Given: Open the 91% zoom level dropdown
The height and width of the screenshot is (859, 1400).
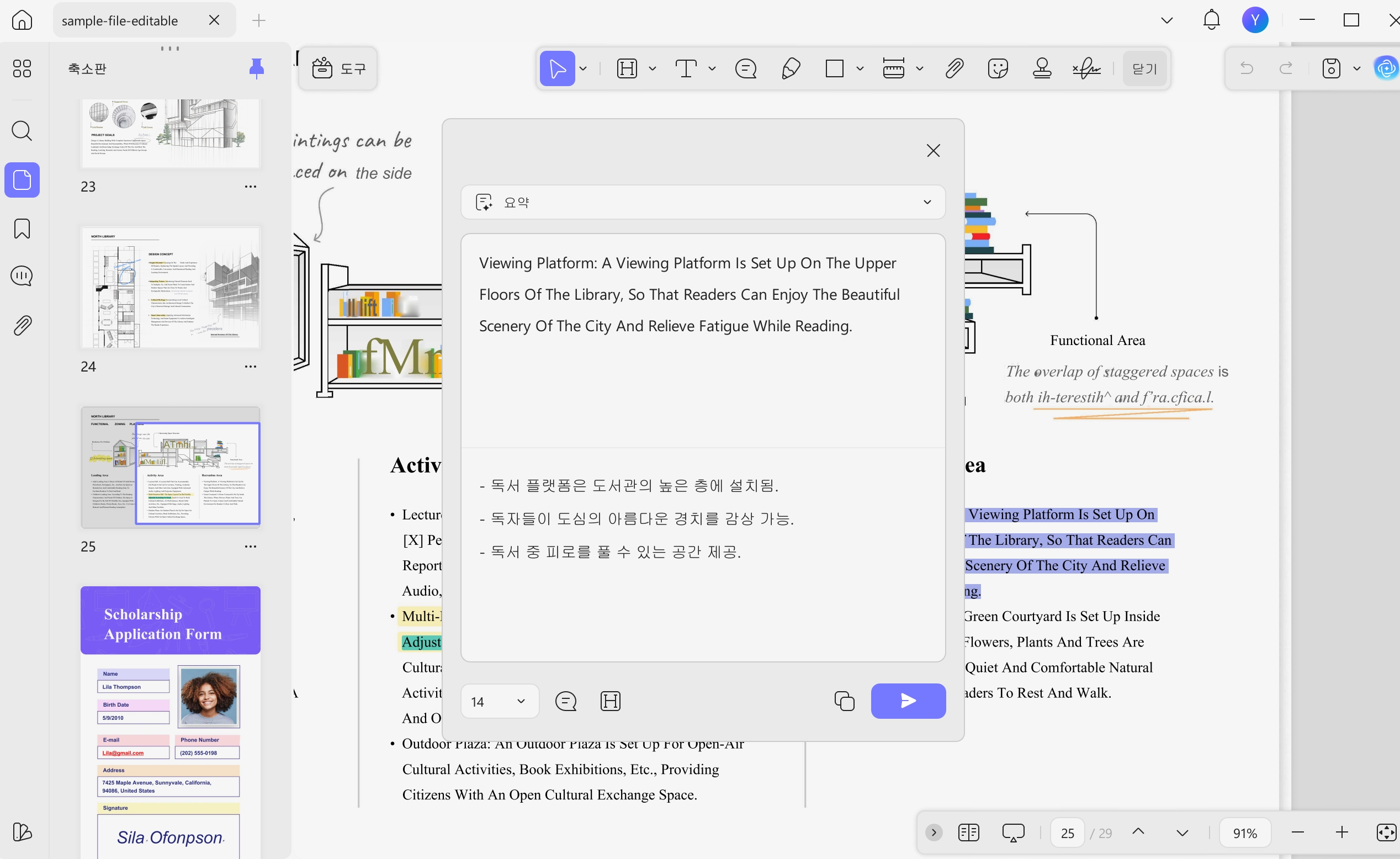Looking at the screenshot, I should [x=1244, y=833].
